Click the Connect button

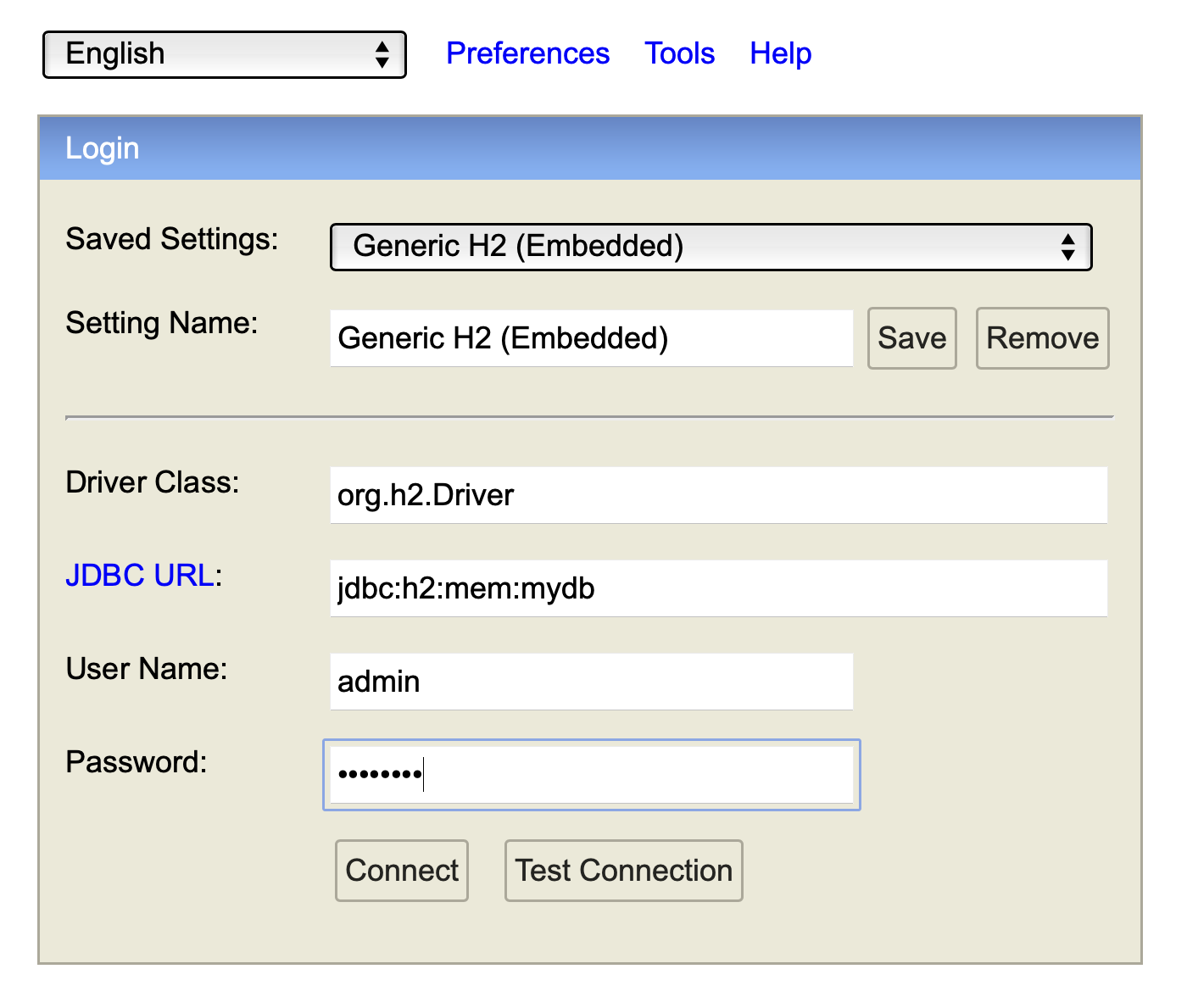click(402, 871)
